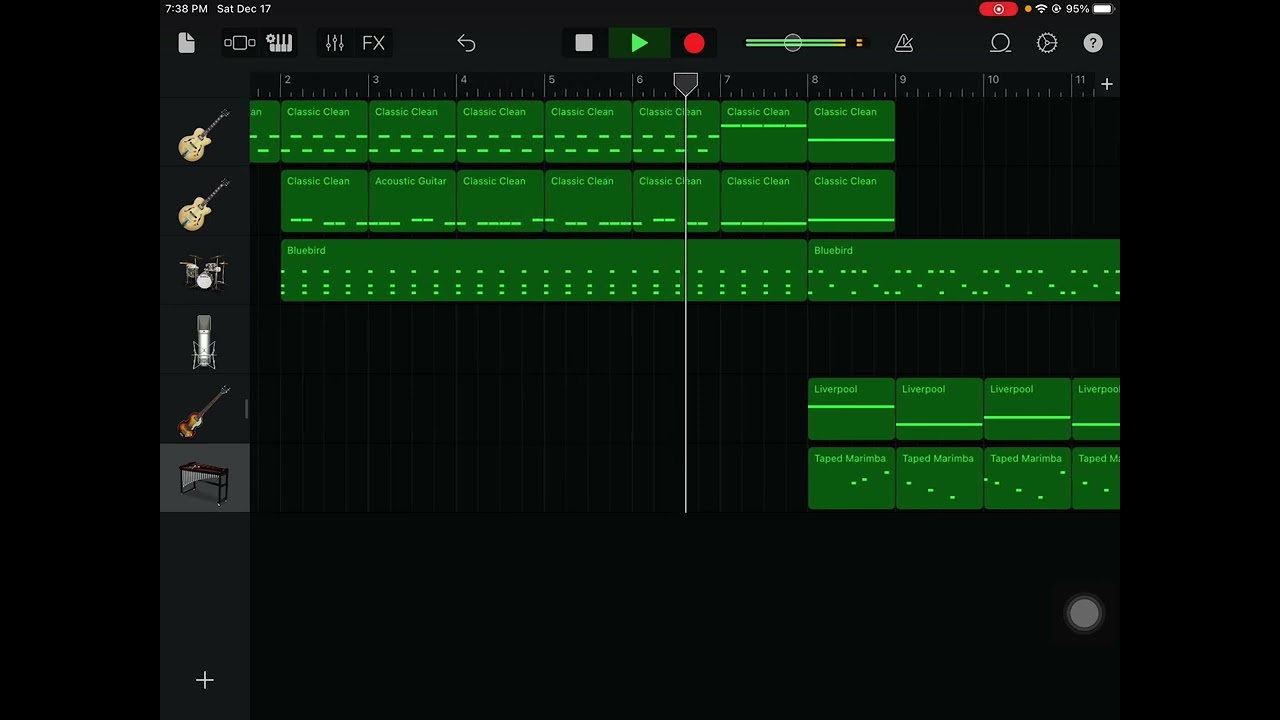Open song Settings gear

[x=1047, y=43]
